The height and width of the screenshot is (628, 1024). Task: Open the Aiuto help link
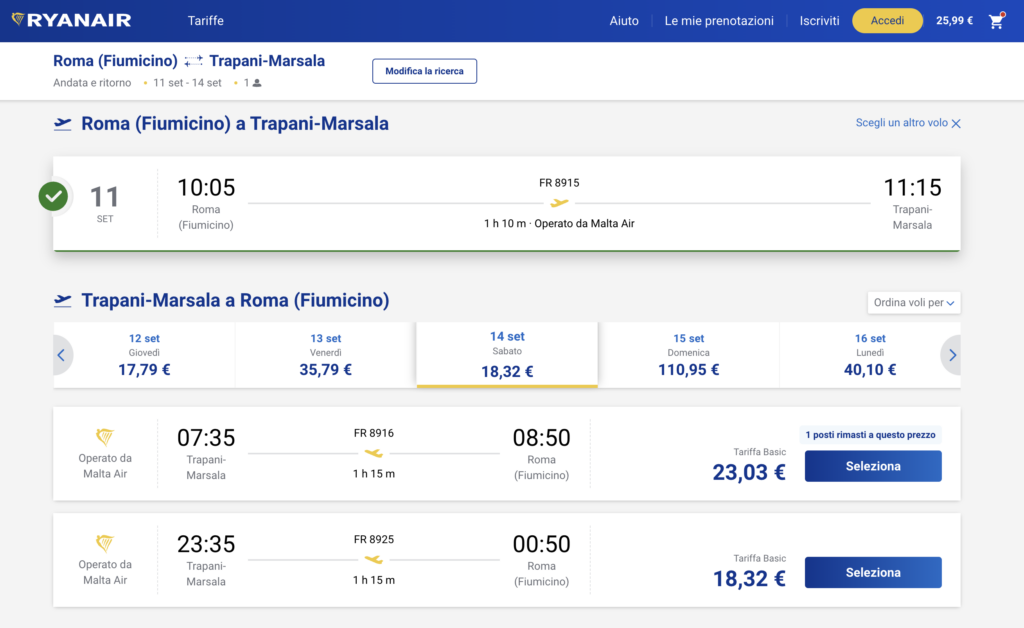click(624, 21)
